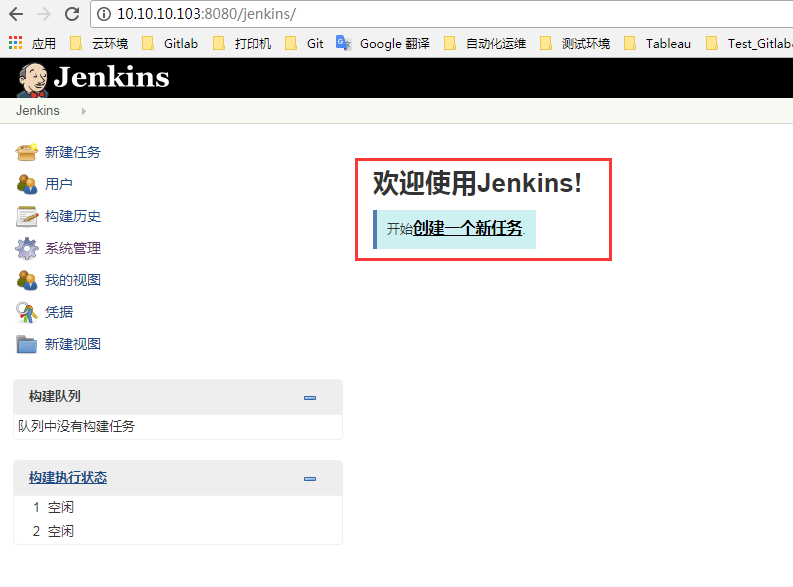Open the Tableau bookmark folder

(657, 43)
